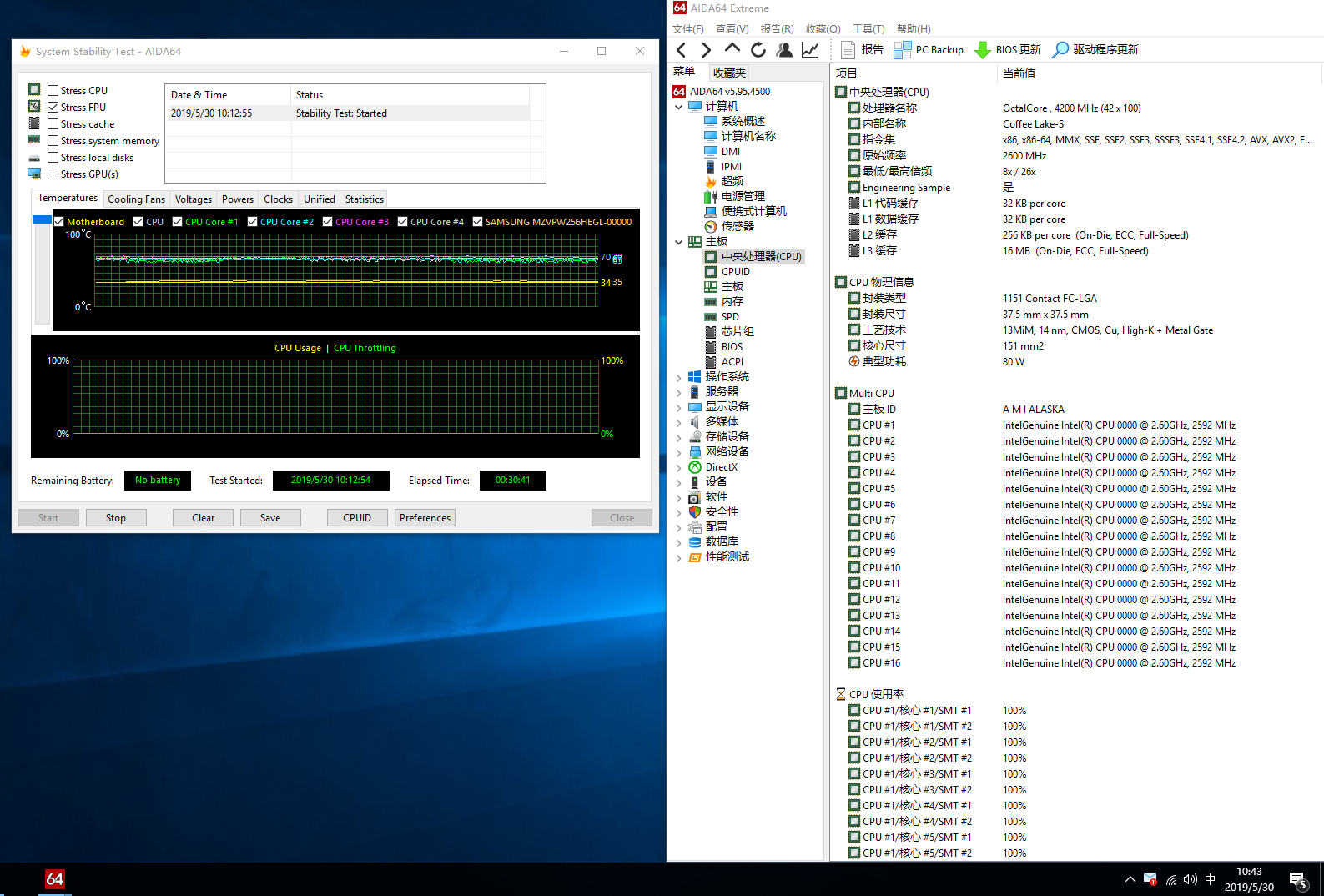The width and height of the screenshot is (1324, 896).
Task: Open the report (报告) toolbar icon
Action: pos(848,50)
